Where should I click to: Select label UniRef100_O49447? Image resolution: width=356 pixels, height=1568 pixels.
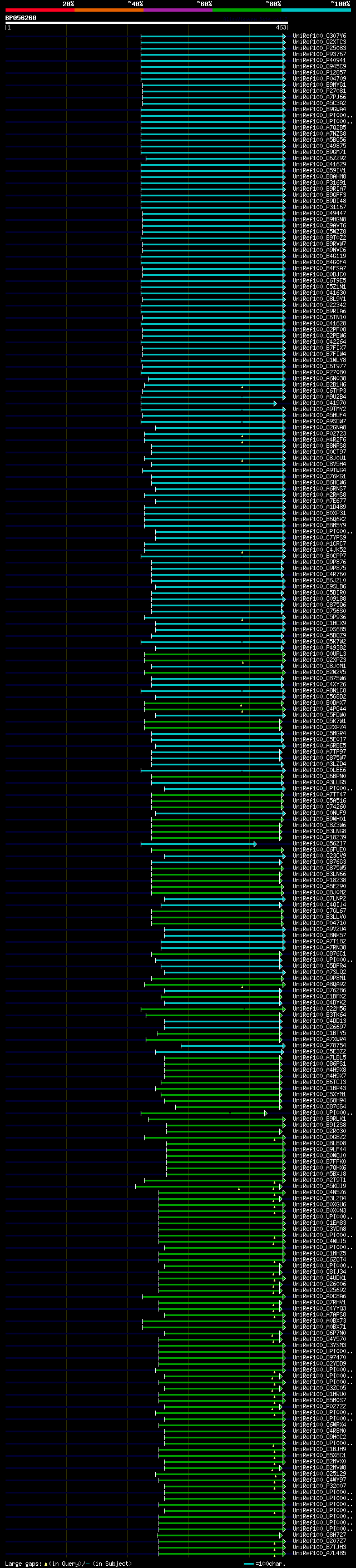coord(319,213)
